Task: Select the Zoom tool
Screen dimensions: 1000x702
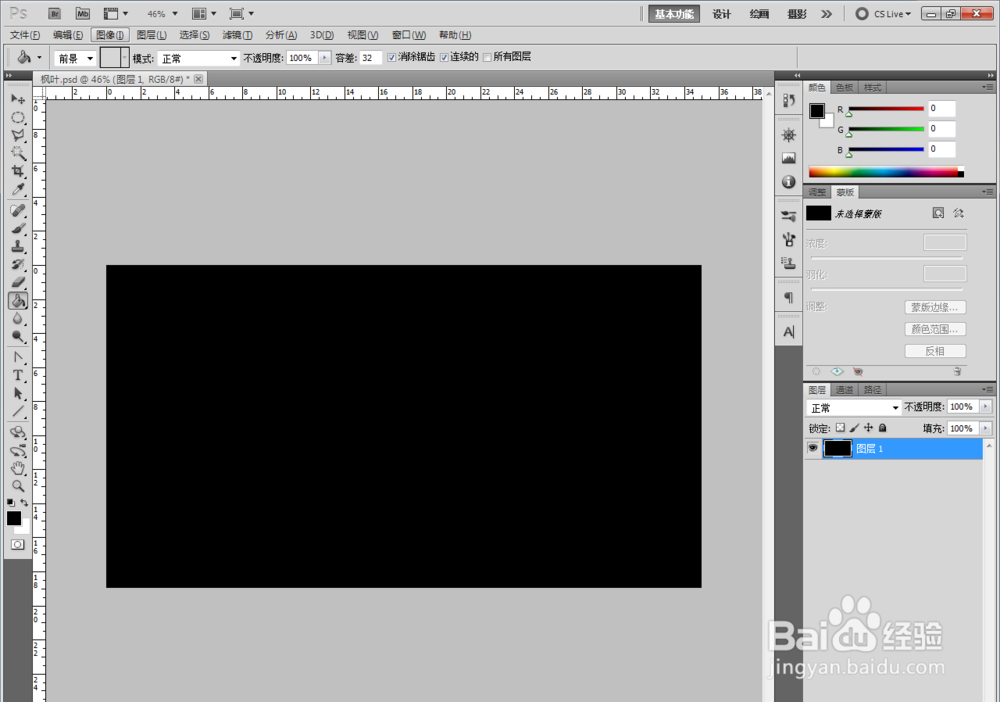Action: (18, 486)
